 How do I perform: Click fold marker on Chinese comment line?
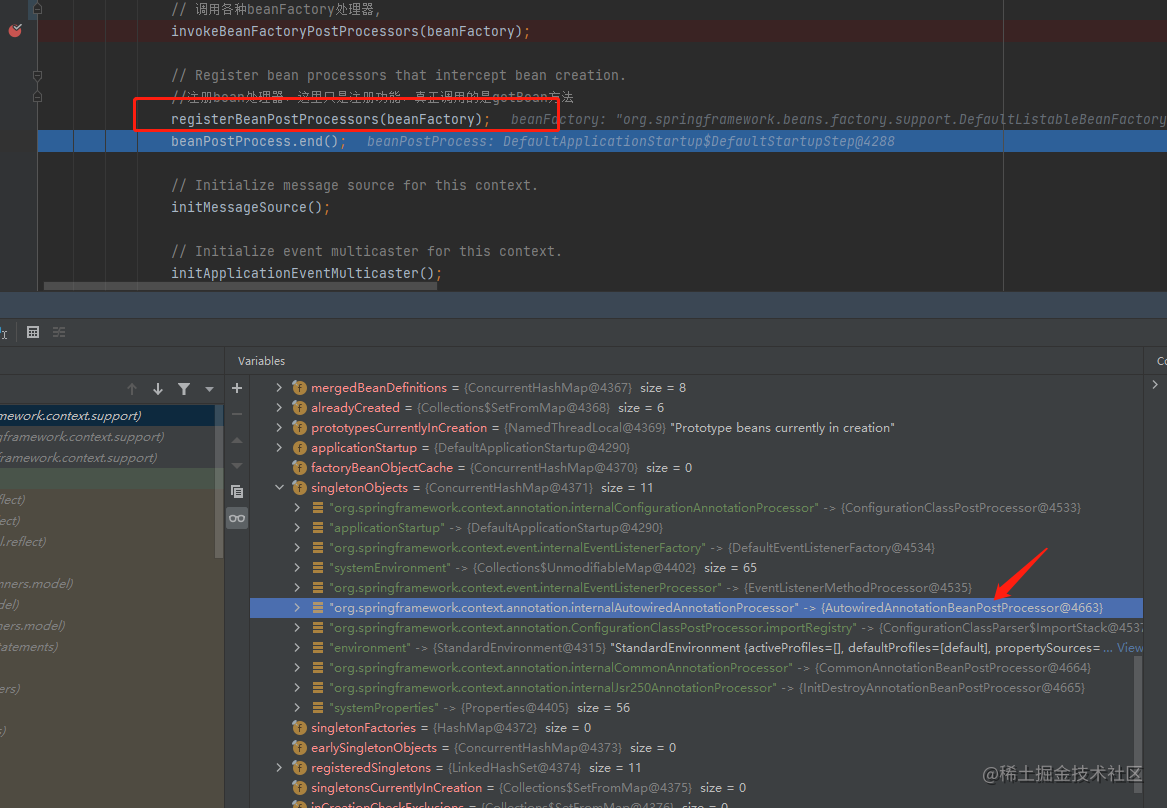tap(37, 97)
